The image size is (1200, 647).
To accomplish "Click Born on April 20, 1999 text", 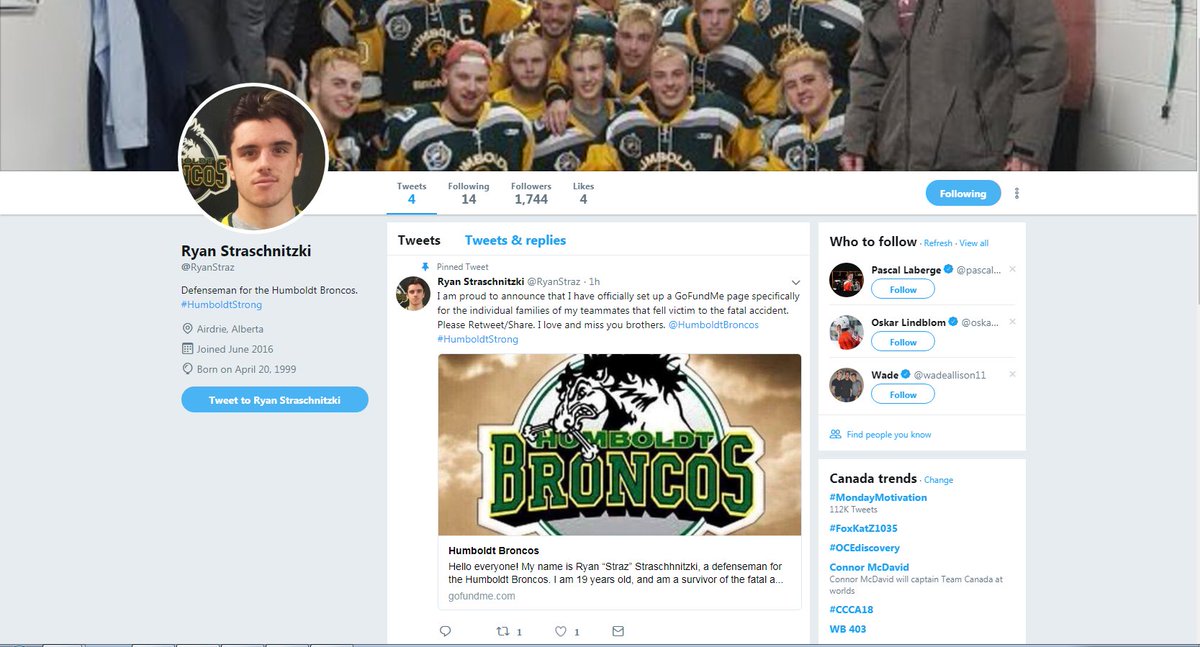I will 246,369.
